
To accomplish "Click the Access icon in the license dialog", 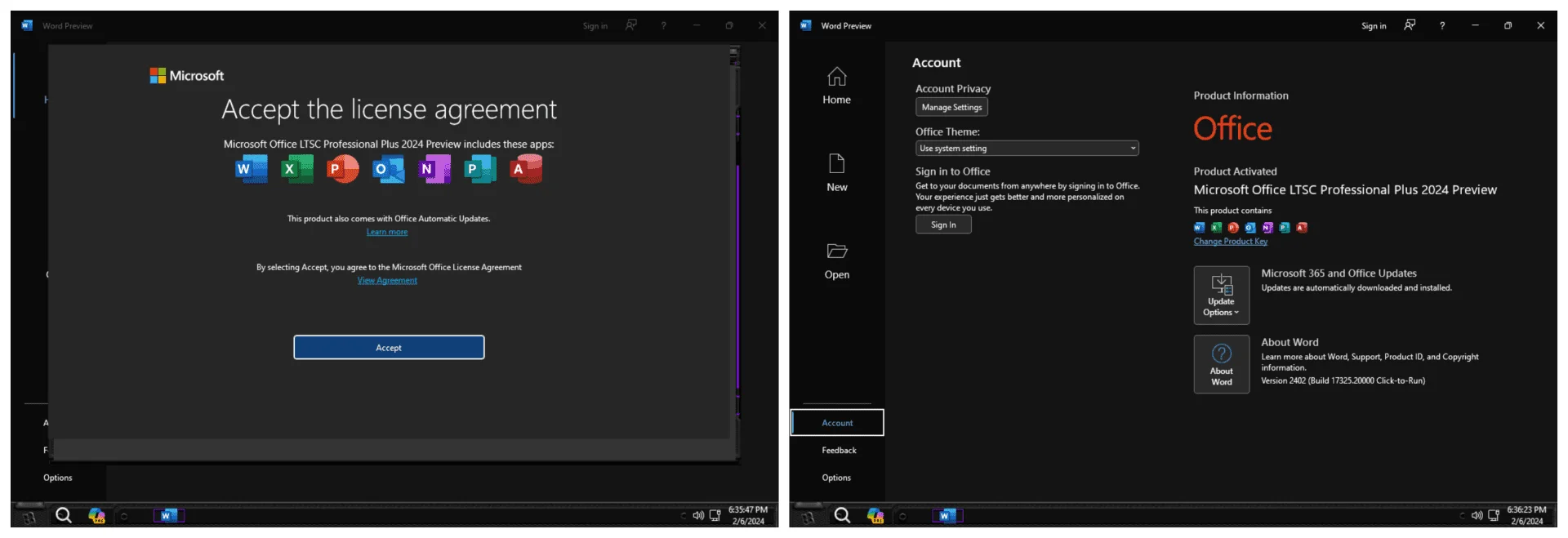I will [526, 169].
